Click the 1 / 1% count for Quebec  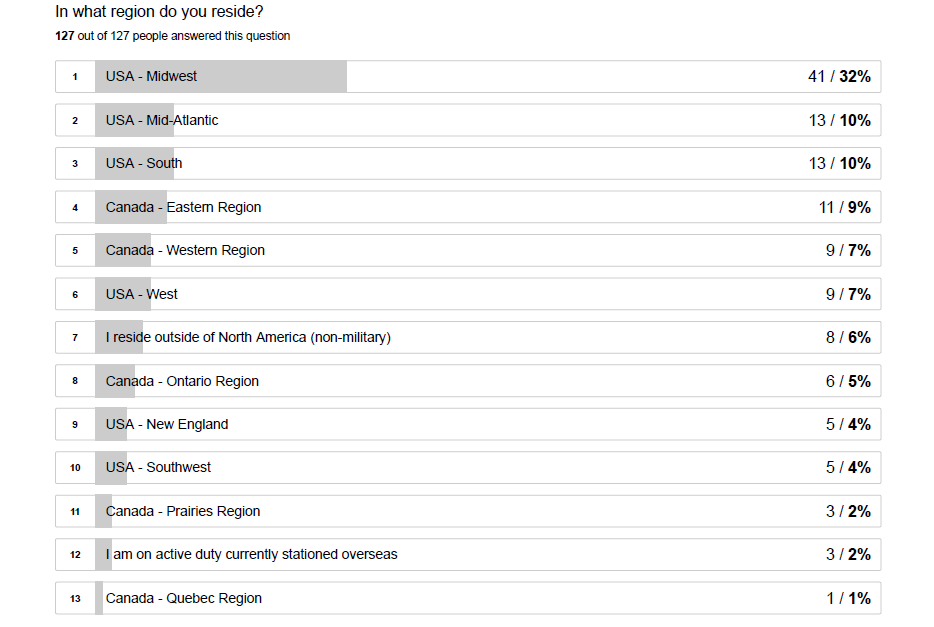click(849, 598)
